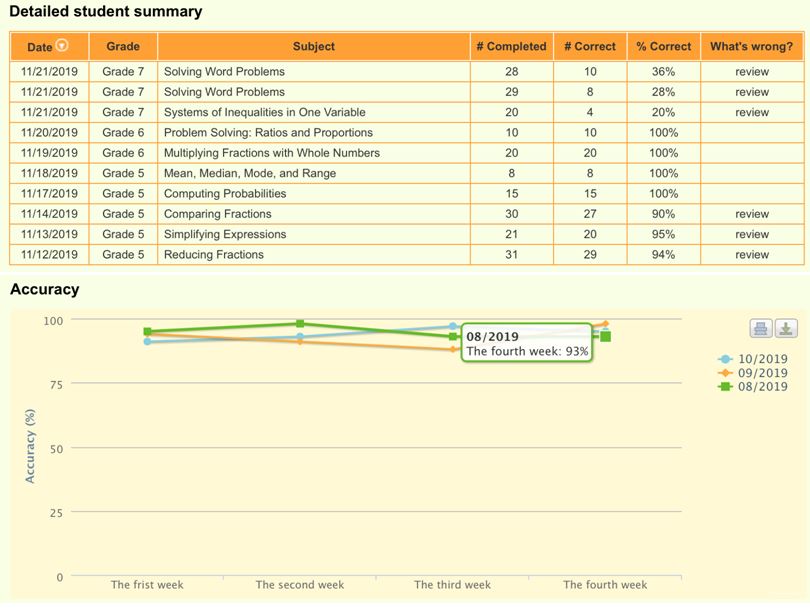Click the % Correct column header

click(x=663, y=46)
